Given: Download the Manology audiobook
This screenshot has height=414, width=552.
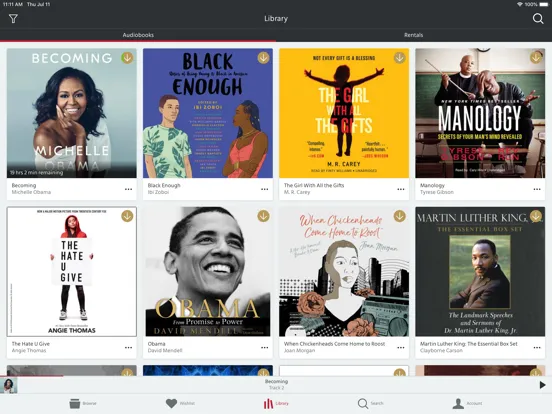Looking at the screenshot, I should [x=536, y=57].
